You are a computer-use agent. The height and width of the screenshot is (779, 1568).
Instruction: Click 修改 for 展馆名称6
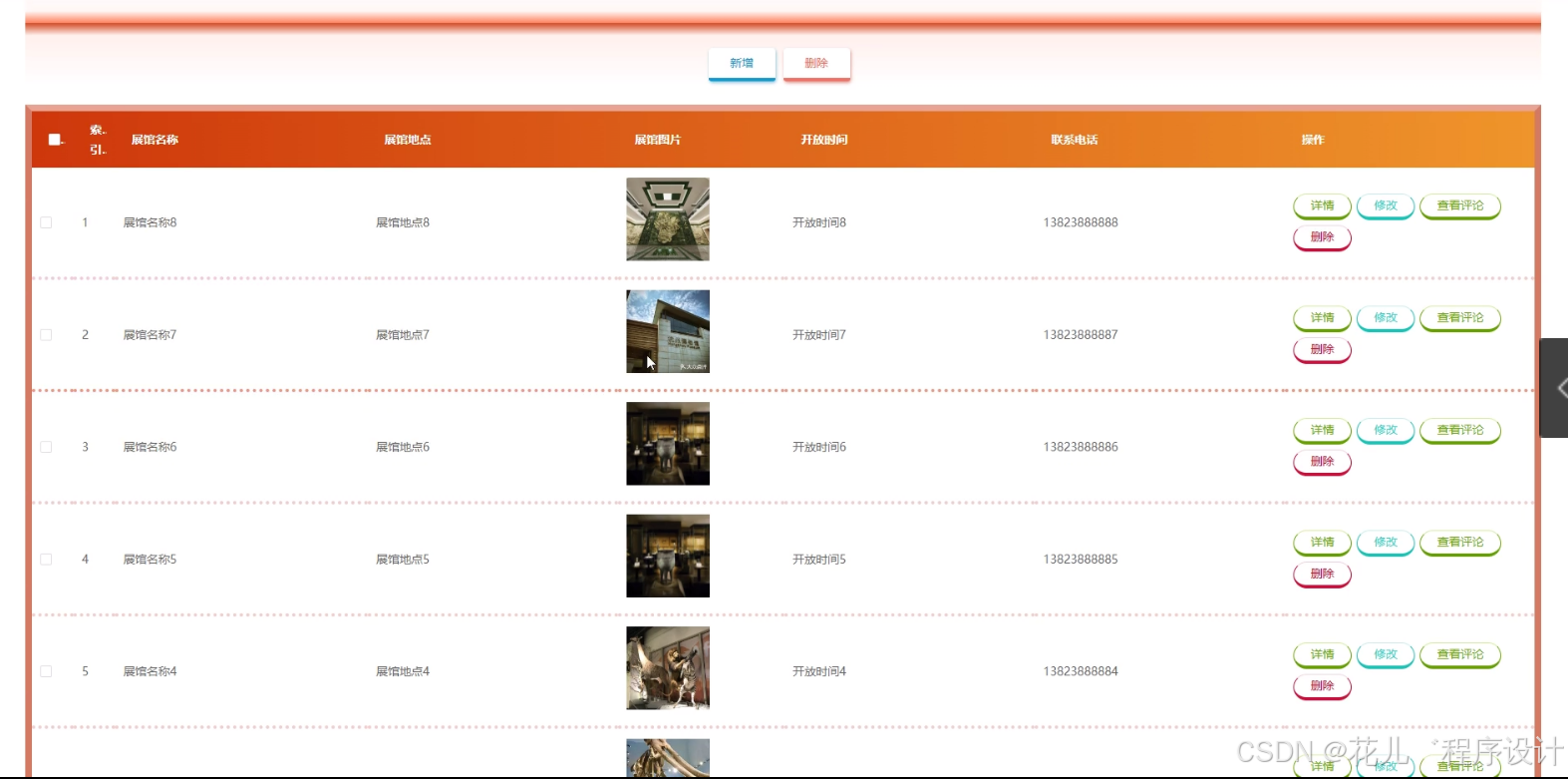pyautogui.click(x=1386, y=430)
